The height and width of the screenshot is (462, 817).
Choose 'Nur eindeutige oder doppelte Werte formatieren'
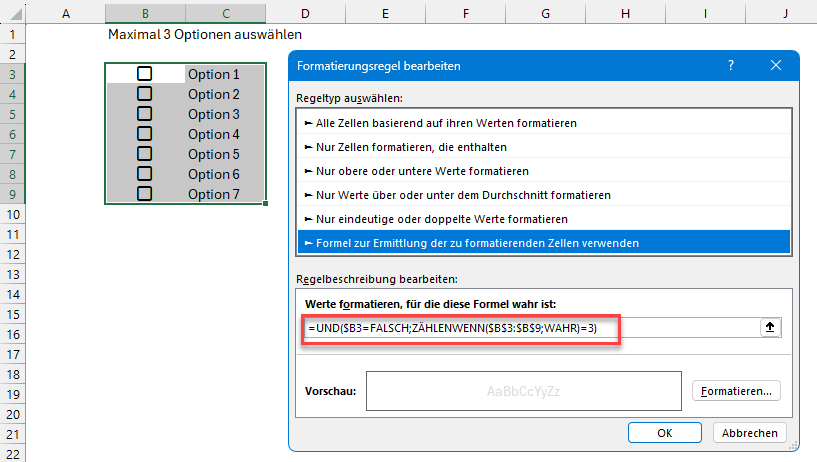pos(441,218)
